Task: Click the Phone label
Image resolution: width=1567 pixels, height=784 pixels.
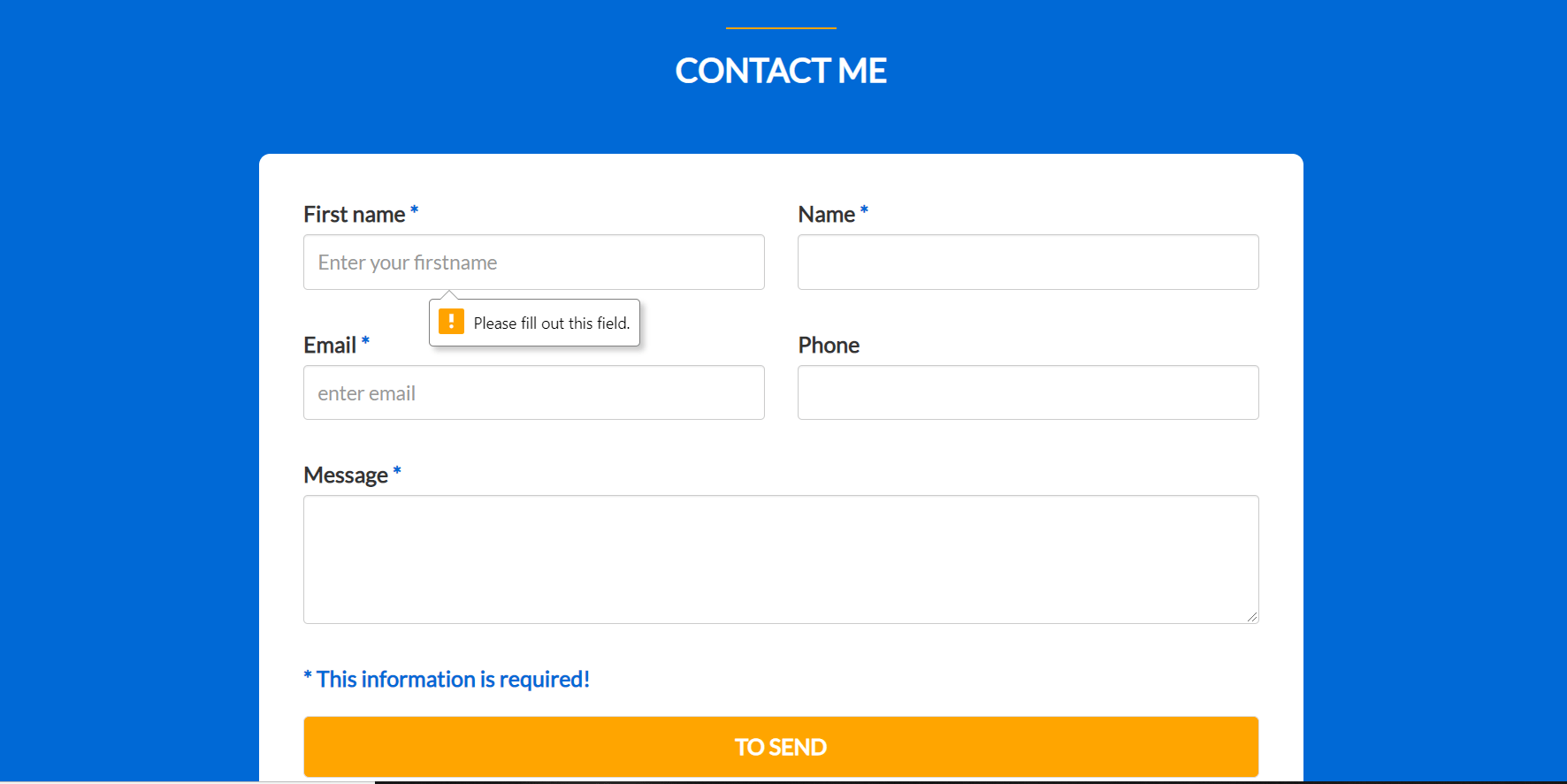Action: (828, 345)
